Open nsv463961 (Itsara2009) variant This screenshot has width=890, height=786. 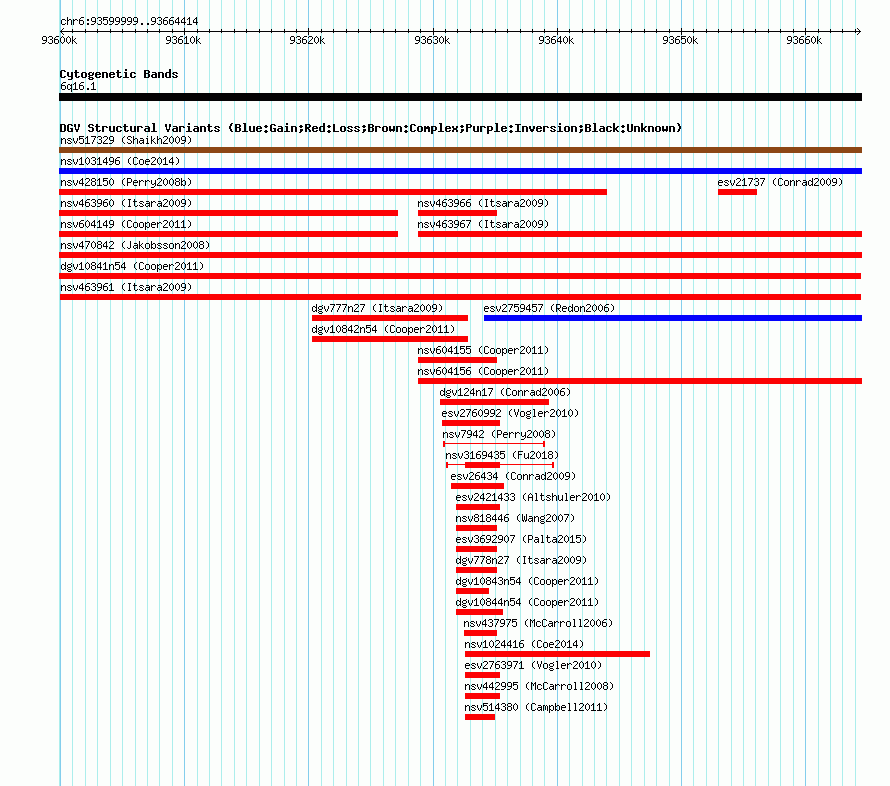point(126,287)
